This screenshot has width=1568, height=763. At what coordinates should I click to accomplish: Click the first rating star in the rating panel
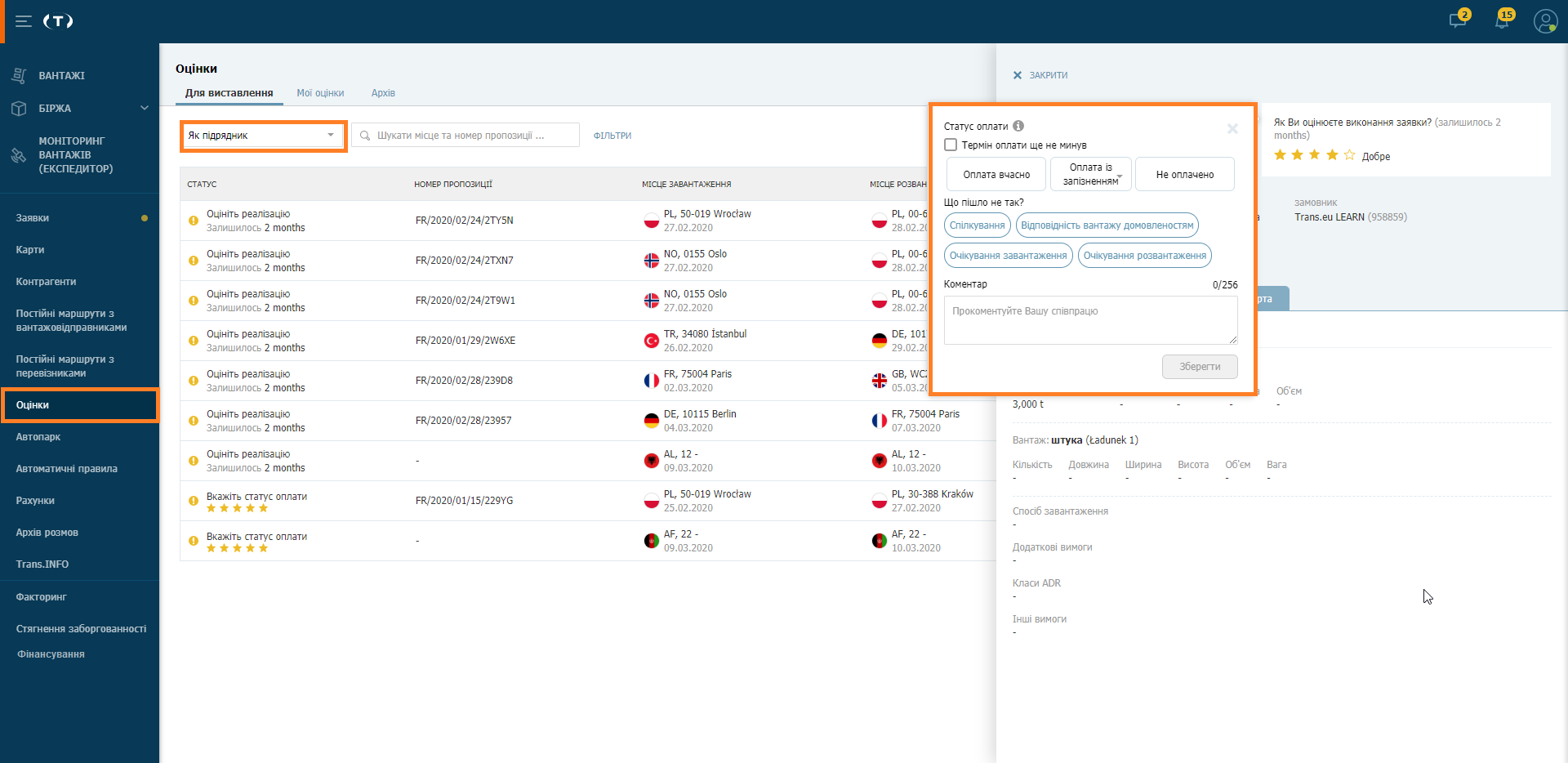pyautogui.click(x=1280, y=155)
